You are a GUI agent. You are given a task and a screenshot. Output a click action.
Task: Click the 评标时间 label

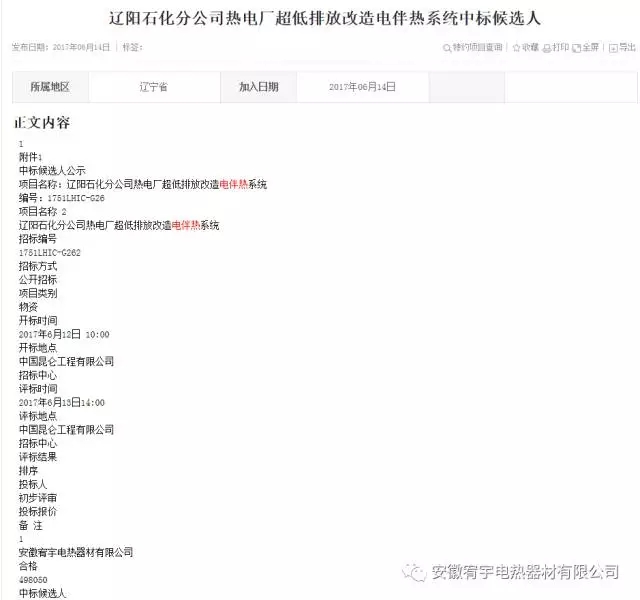38,389
